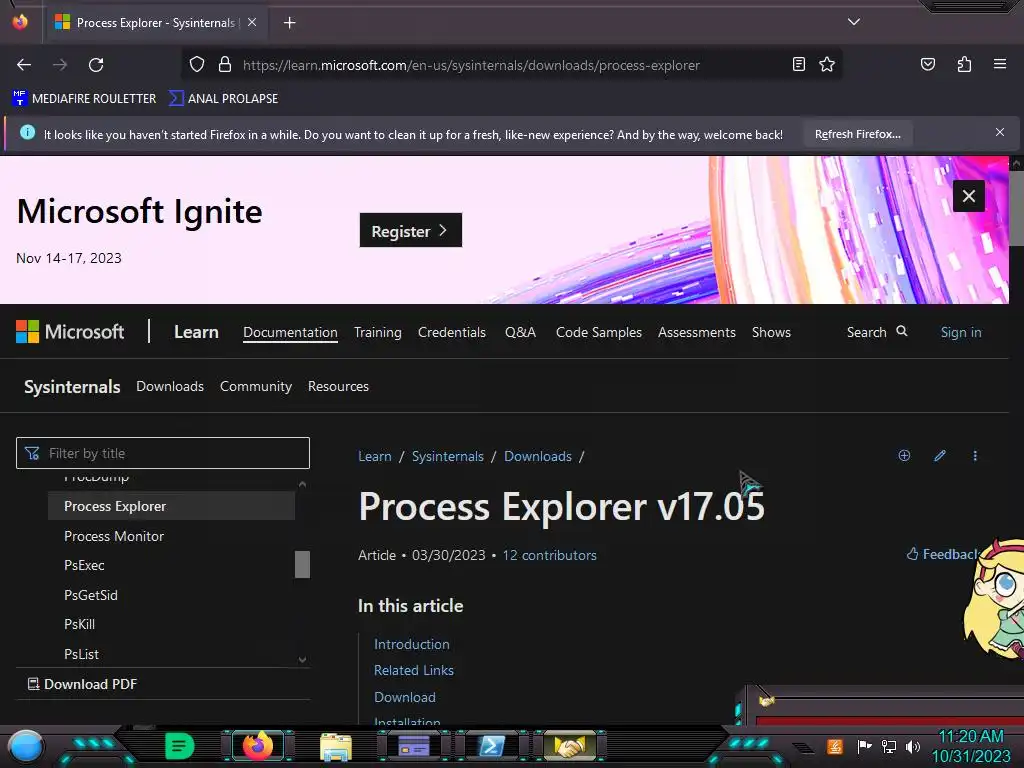Screen dimensions: 1024x768
Task: Focus the Filter by title input
Action: [163, 453]
